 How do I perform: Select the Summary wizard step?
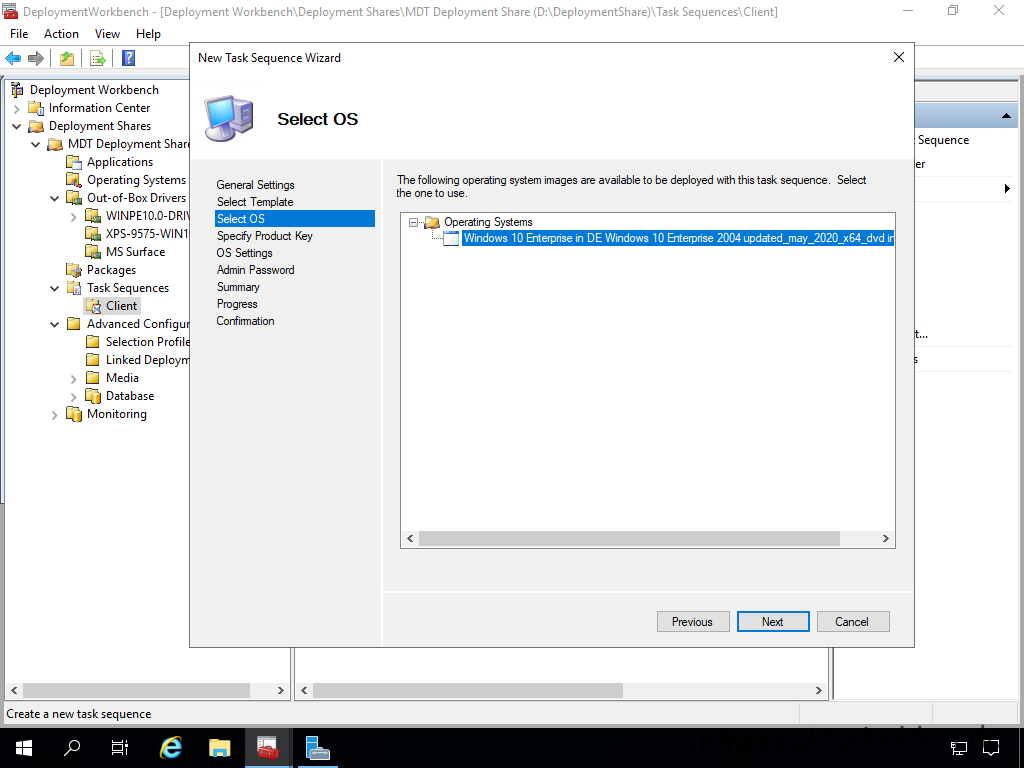(x=238, y=287)
